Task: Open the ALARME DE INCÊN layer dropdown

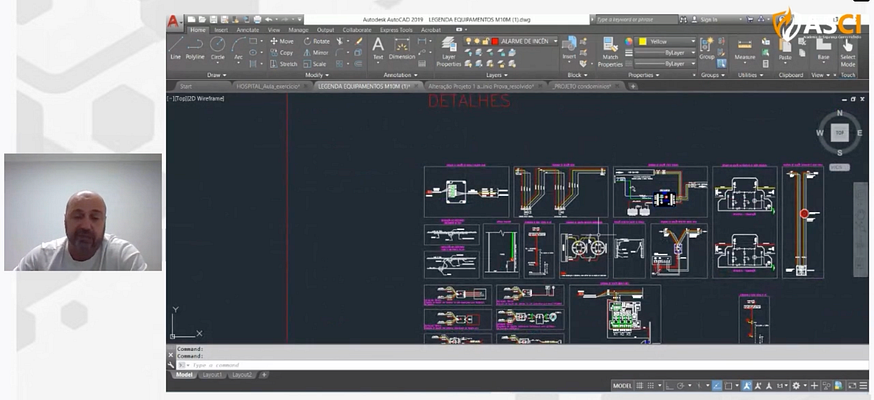Action: pyautogui.click(x=555, y=41)
